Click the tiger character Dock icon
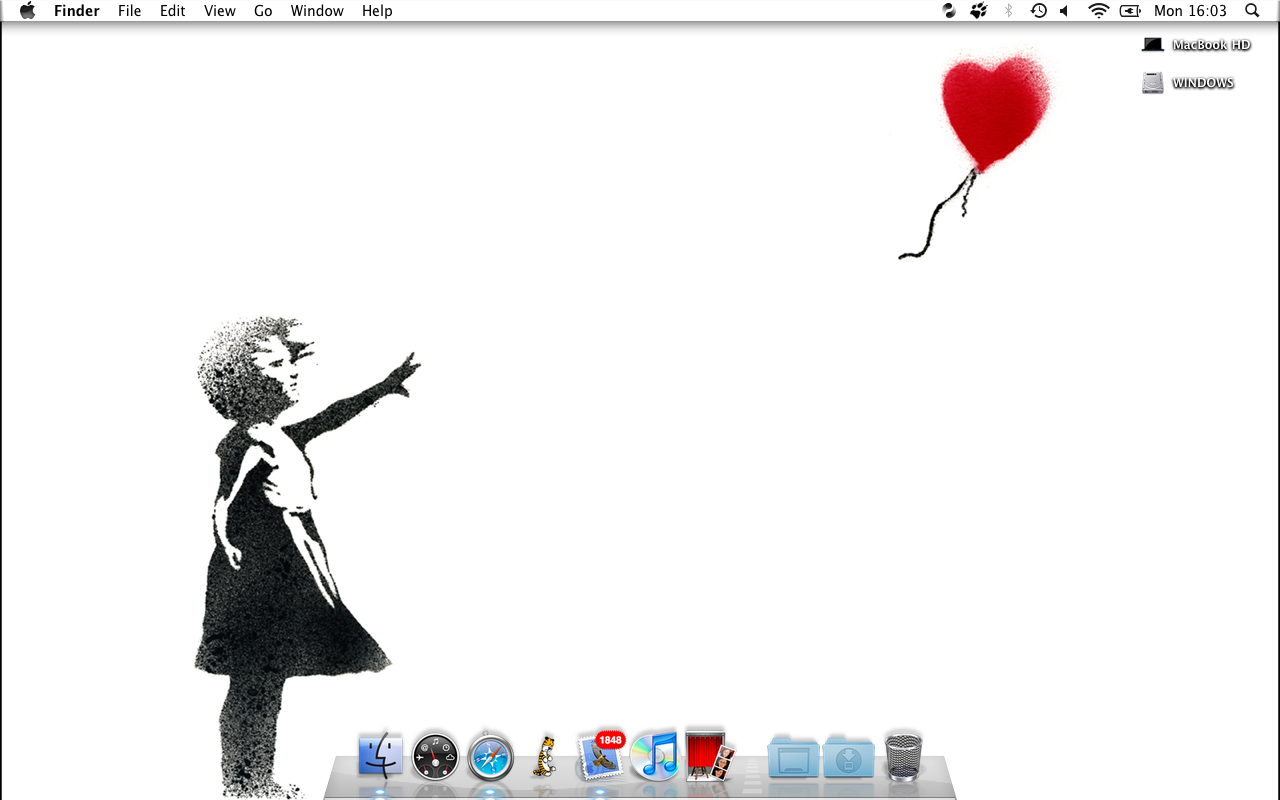Viewport: 1280px width, 800px height. pos(544,756)
